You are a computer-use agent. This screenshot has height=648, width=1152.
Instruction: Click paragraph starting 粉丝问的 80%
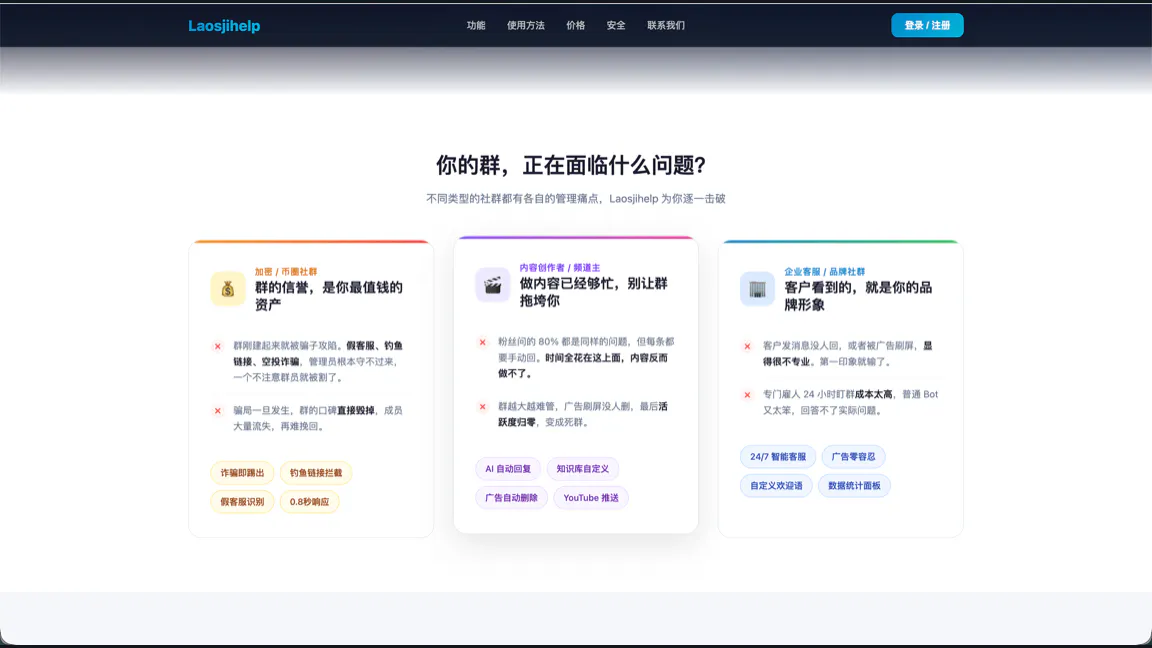586,358
